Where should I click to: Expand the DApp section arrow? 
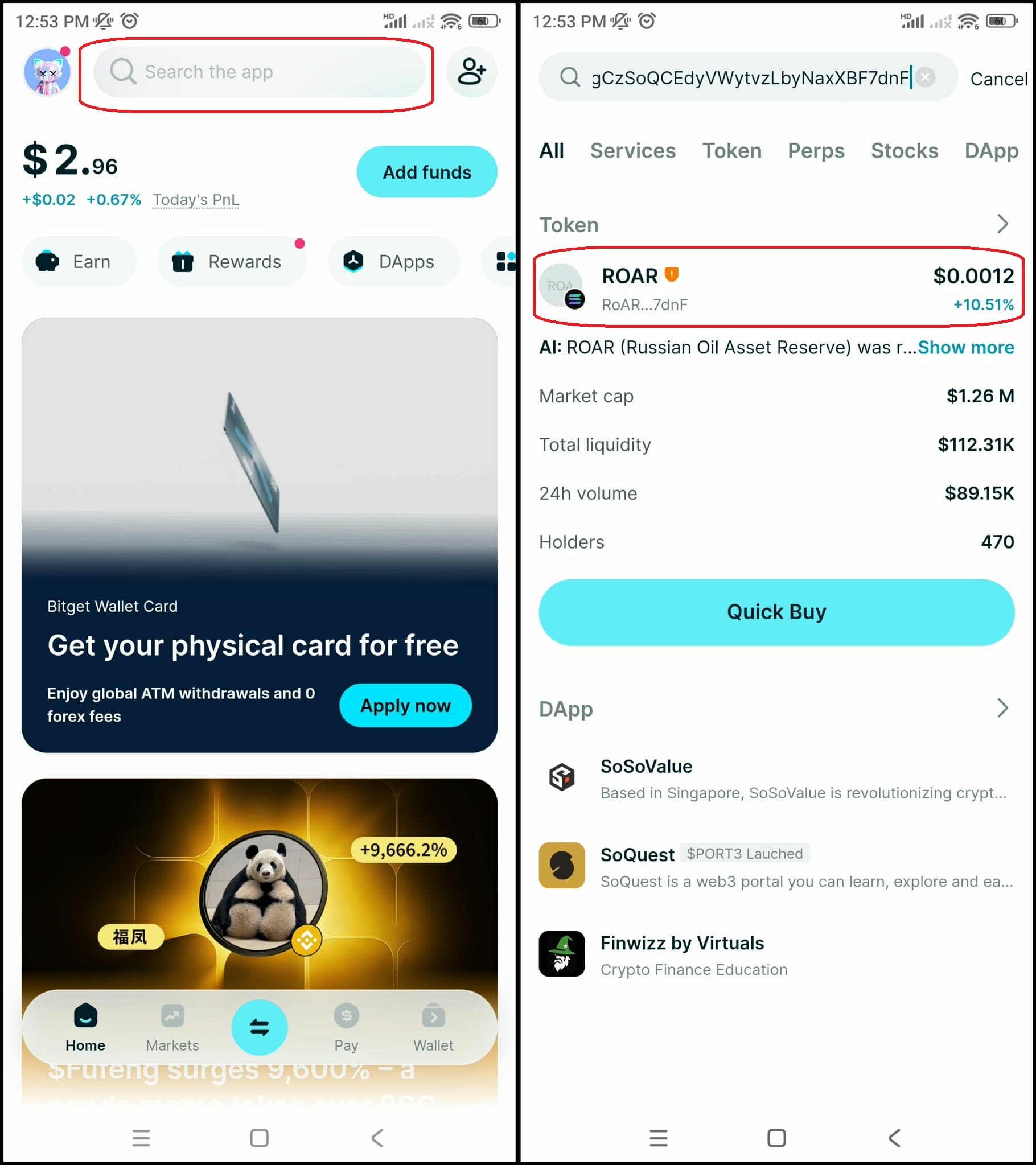1003,708
